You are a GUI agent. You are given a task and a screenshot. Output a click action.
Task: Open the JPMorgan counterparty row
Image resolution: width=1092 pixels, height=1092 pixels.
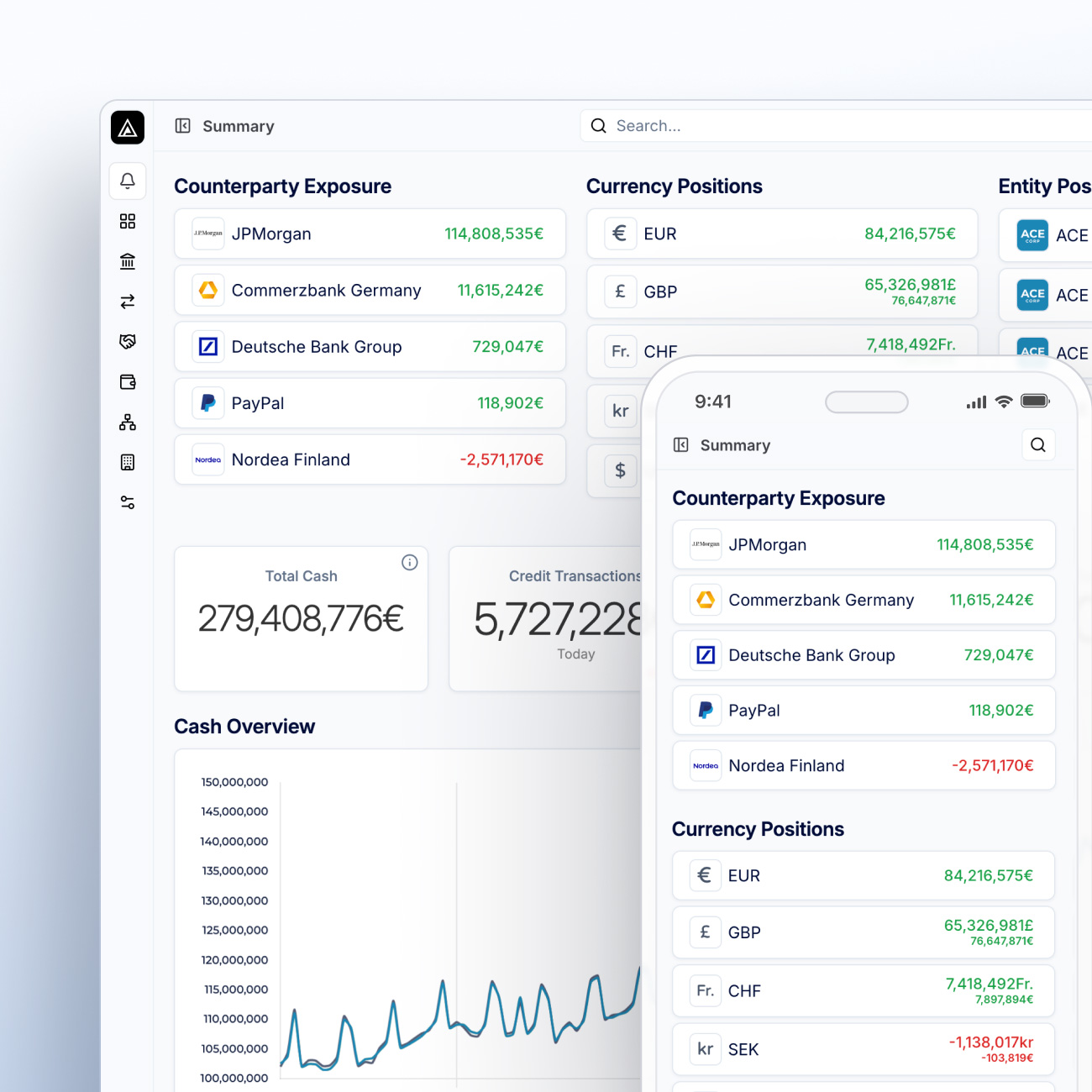[x=370, y=234]
